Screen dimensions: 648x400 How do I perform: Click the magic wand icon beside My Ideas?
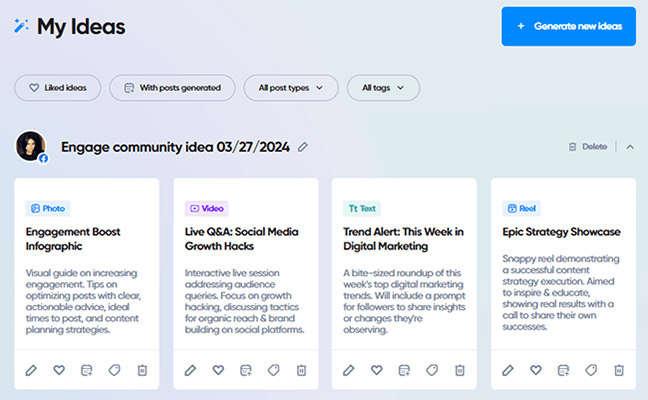(21, 26)
